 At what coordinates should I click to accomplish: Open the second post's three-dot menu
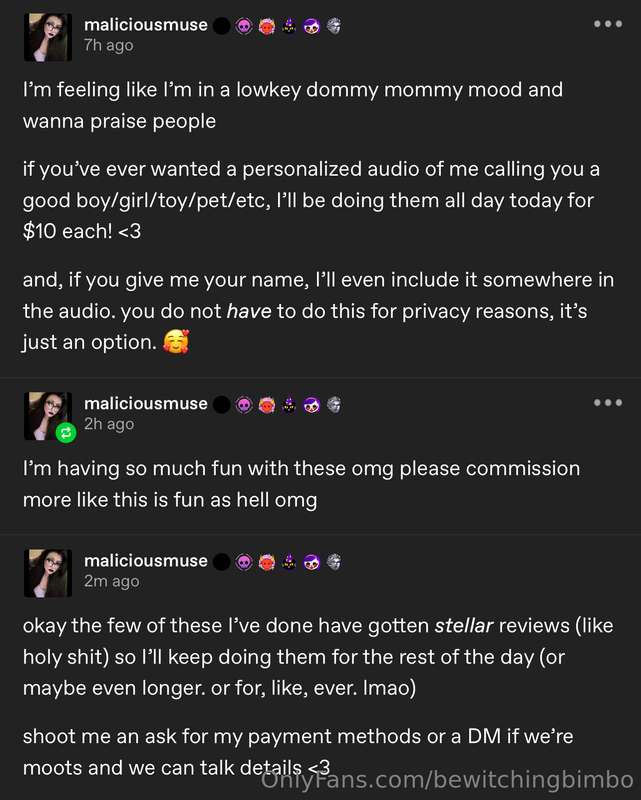point(608,403)
